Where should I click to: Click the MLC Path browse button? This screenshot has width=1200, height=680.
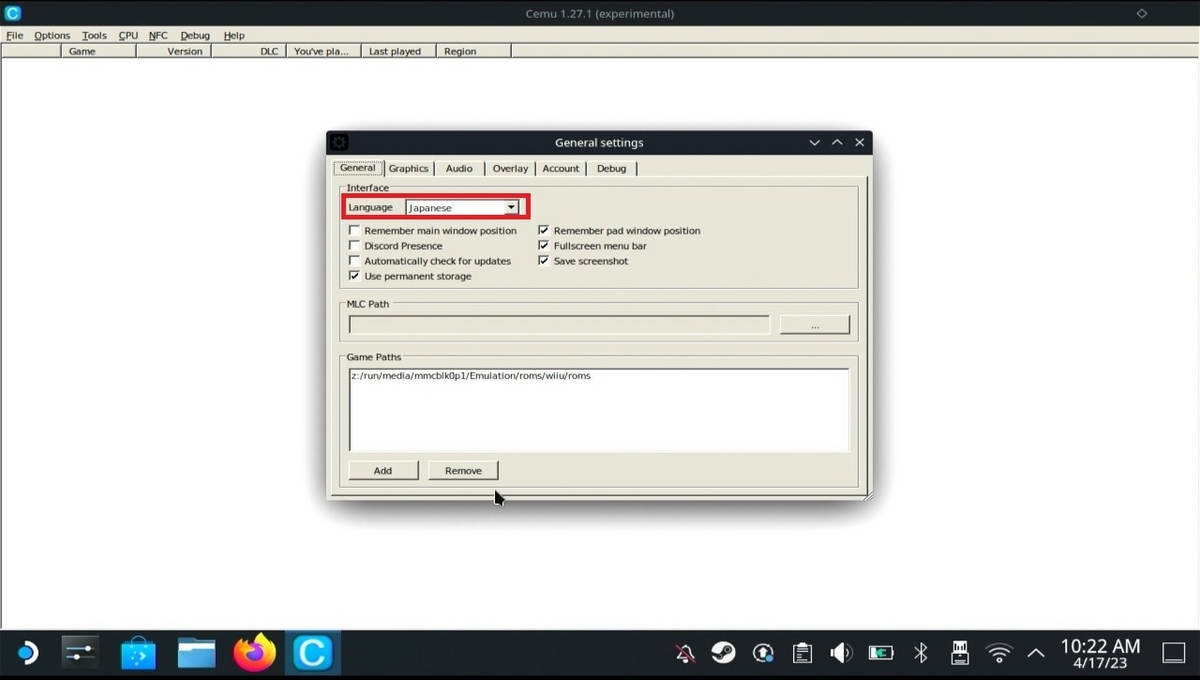coord(815,325)
